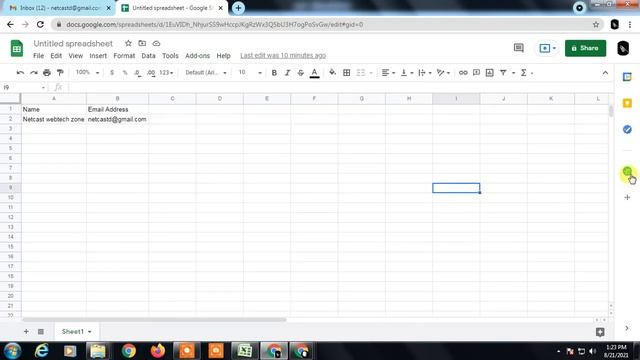The height and width of the screenshot is (360, 640).
Task: Click the green Share button
Action: pos(585,48)
